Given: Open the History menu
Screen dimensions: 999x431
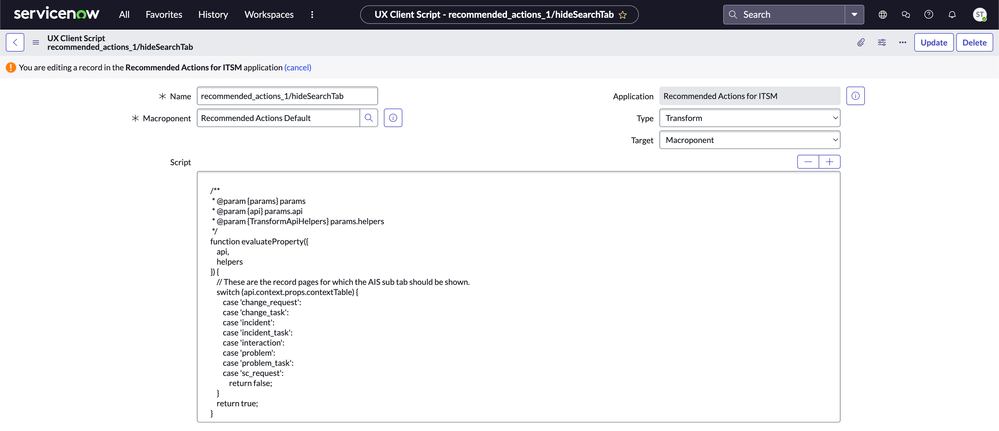Looking at the screenshot, I should [x=213, y=14].
